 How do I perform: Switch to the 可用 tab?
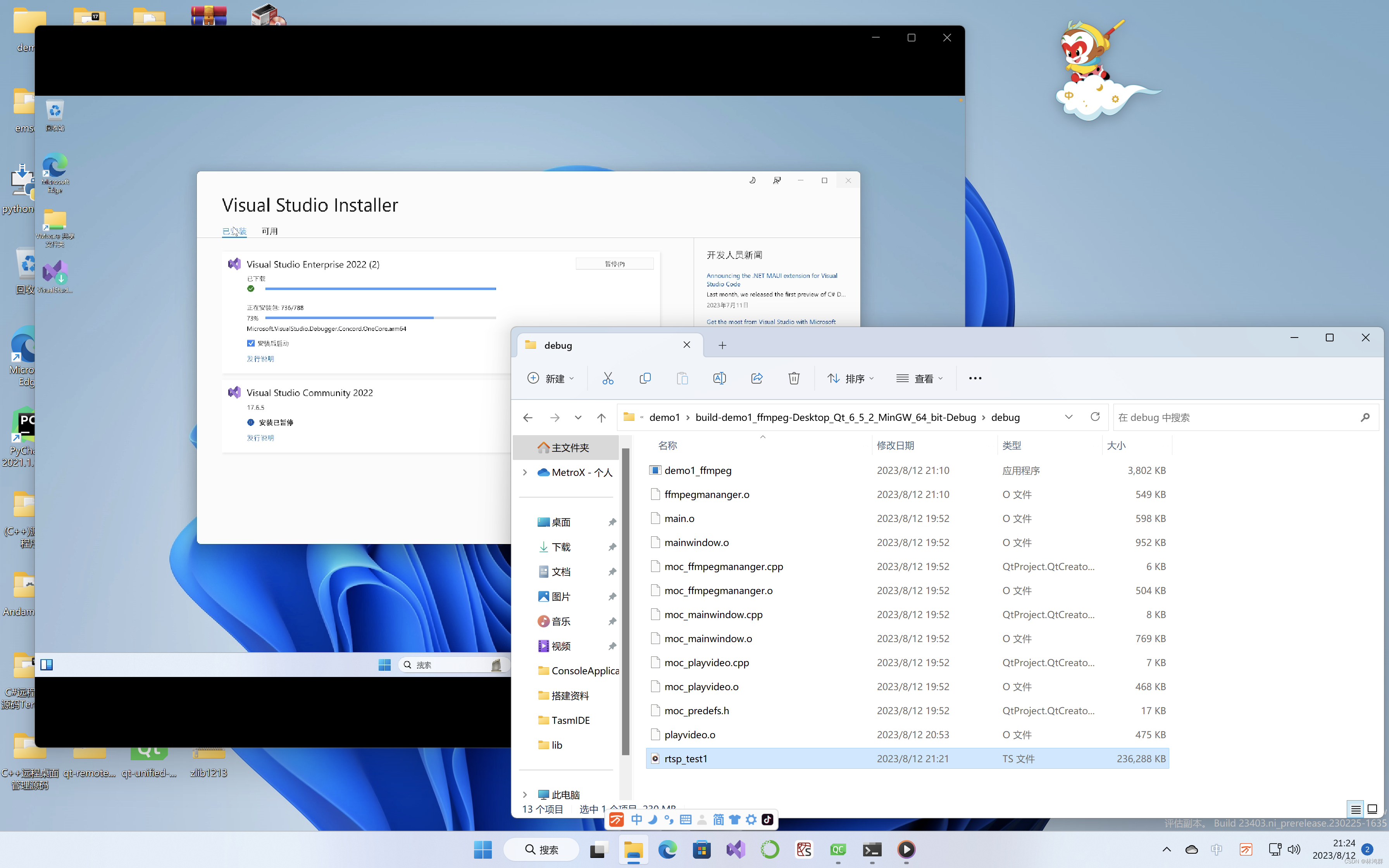coord(270,231)
